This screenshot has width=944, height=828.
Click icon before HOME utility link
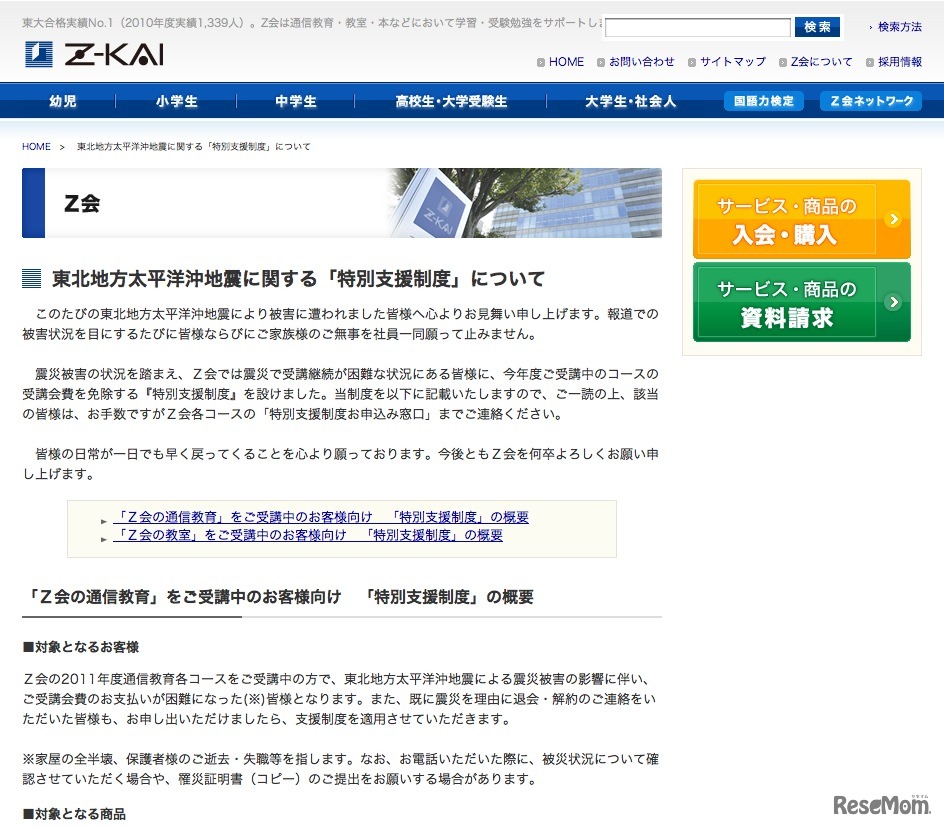point(541,62)
